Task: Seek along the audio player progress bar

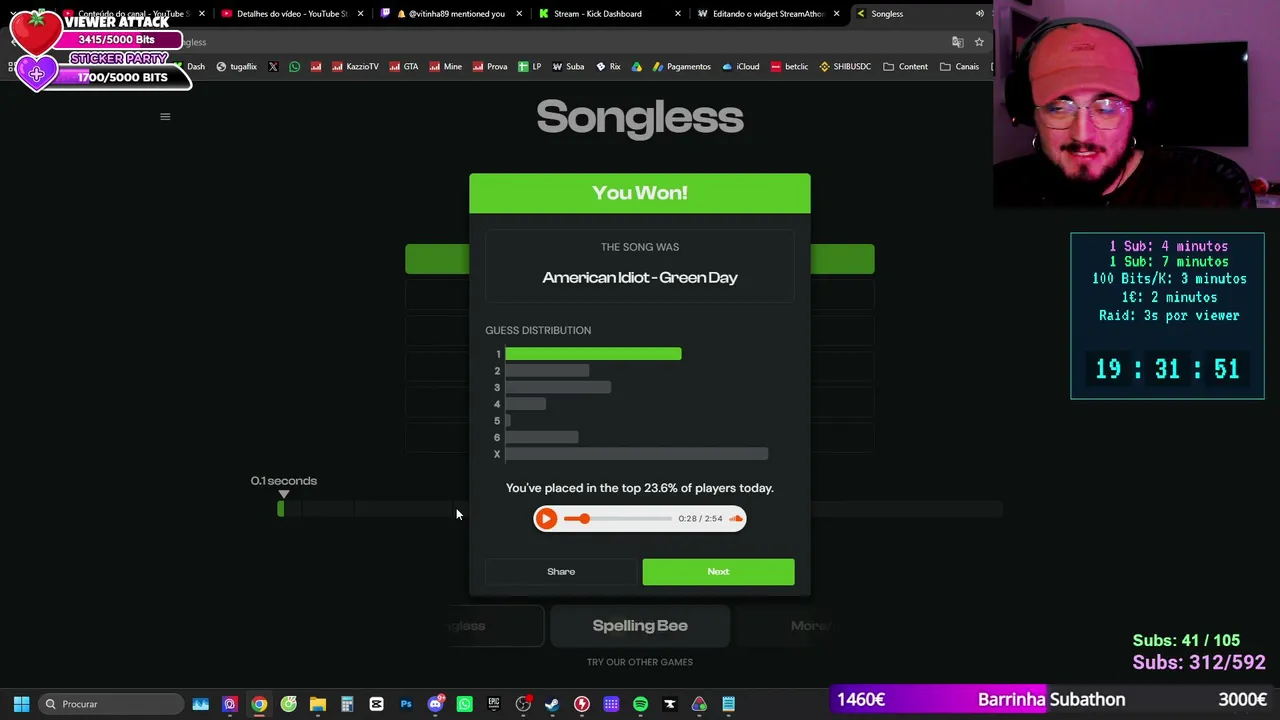Action: pos(617,518)
